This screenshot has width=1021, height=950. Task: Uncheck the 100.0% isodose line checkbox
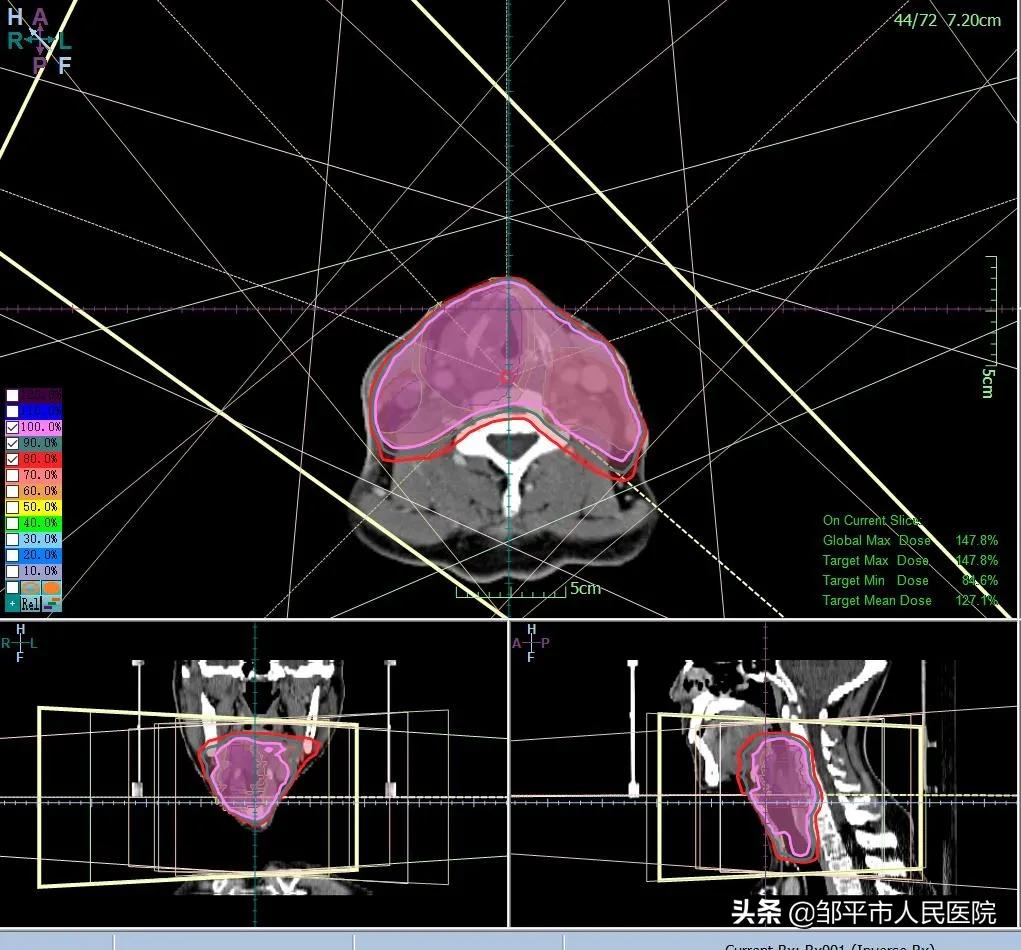(12, 427)
